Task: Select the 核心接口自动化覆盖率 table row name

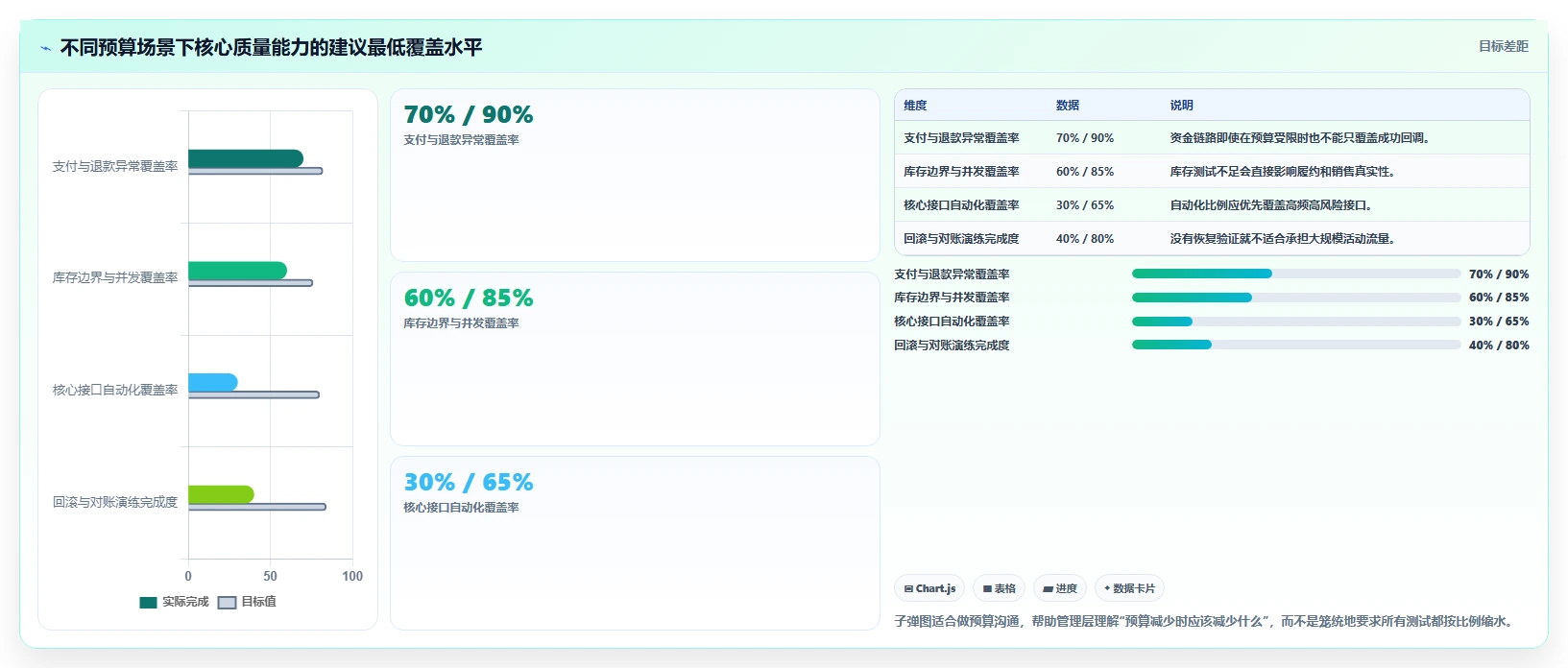Action: coord(961,205)
